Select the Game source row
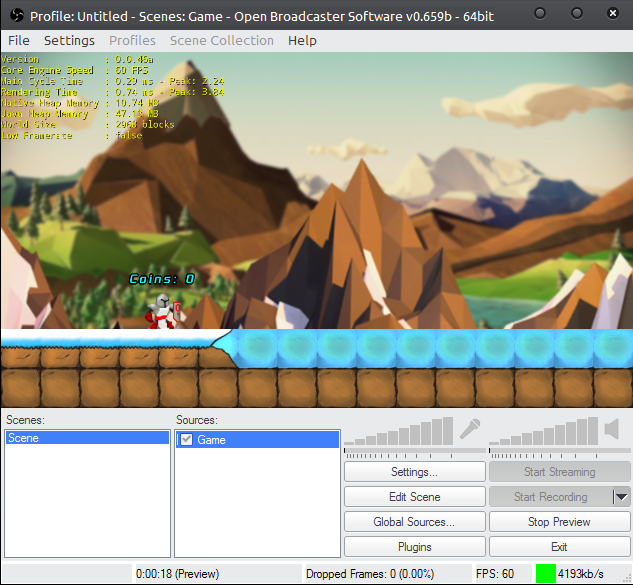Image resolution: width=633 pixels, height=585 pixels. click(x=258, y=439)
